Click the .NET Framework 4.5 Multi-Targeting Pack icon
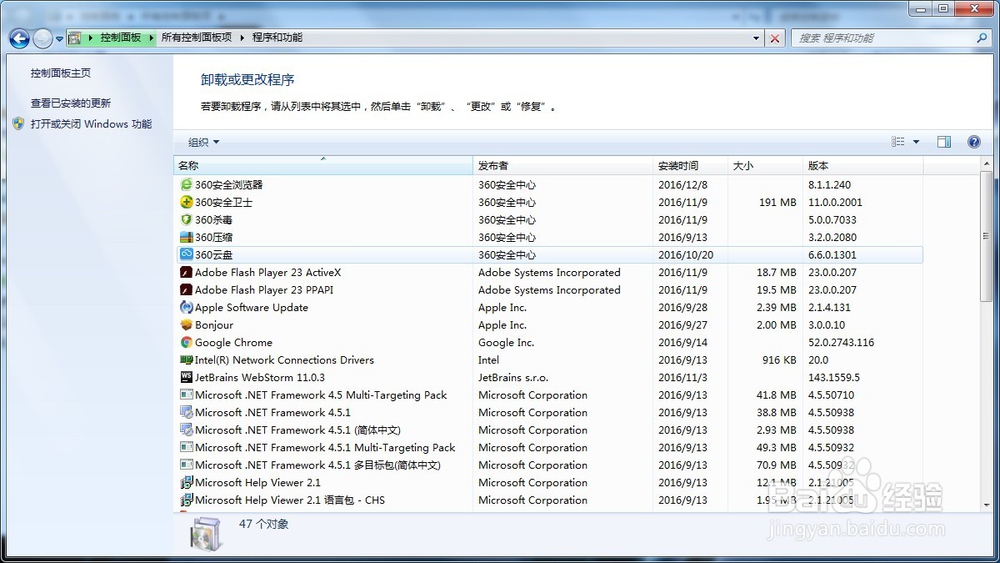 pyautogui.click(x=186, y=395)
